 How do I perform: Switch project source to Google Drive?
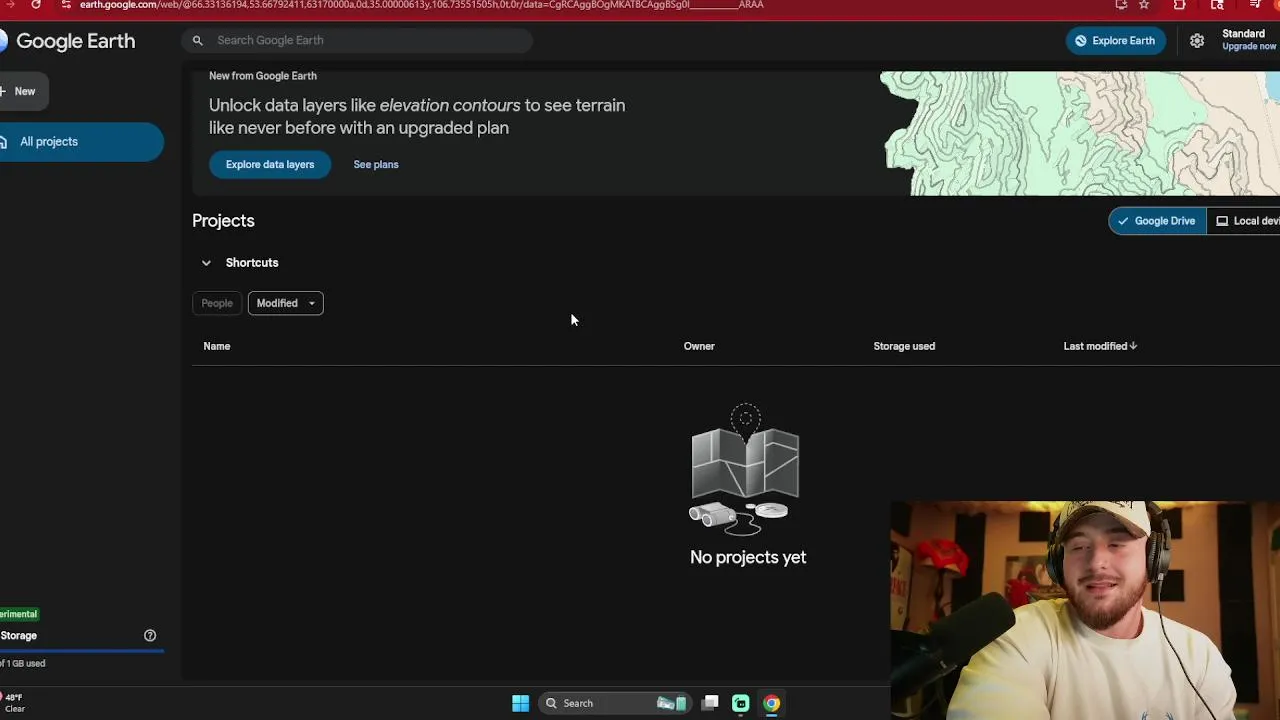[1157, 221]
